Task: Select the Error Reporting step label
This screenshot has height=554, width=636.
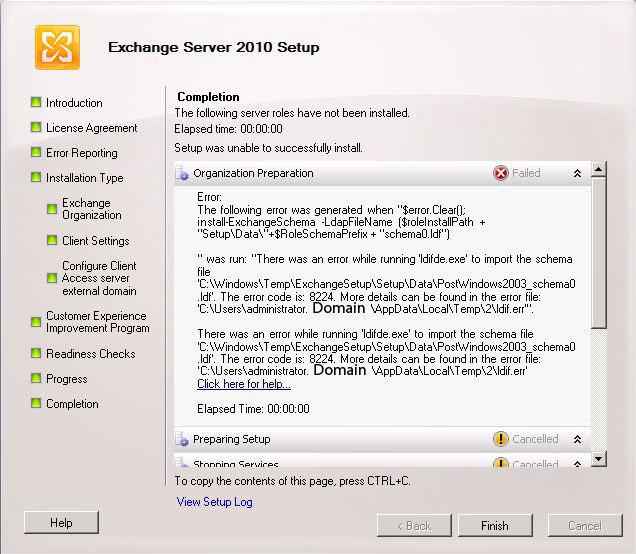Action: 82,153
